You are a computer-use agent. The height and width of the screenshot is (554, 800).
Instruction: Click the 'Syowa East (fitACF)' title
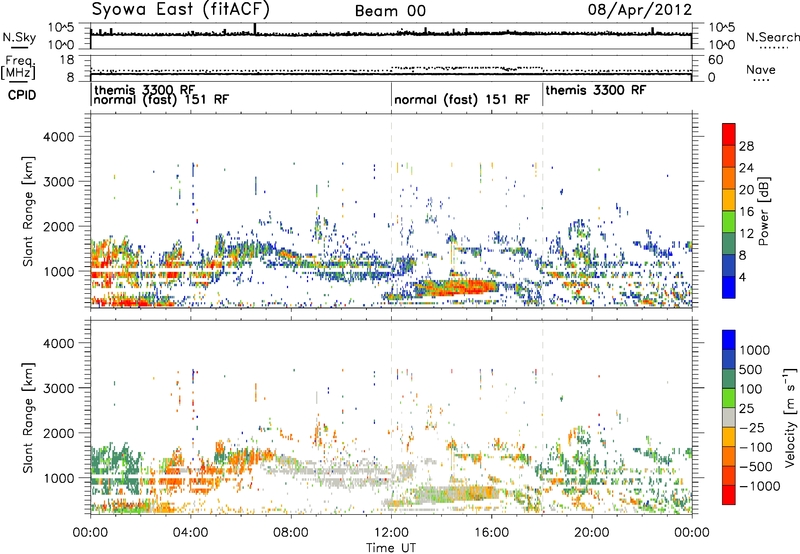[x=181, y=9]
